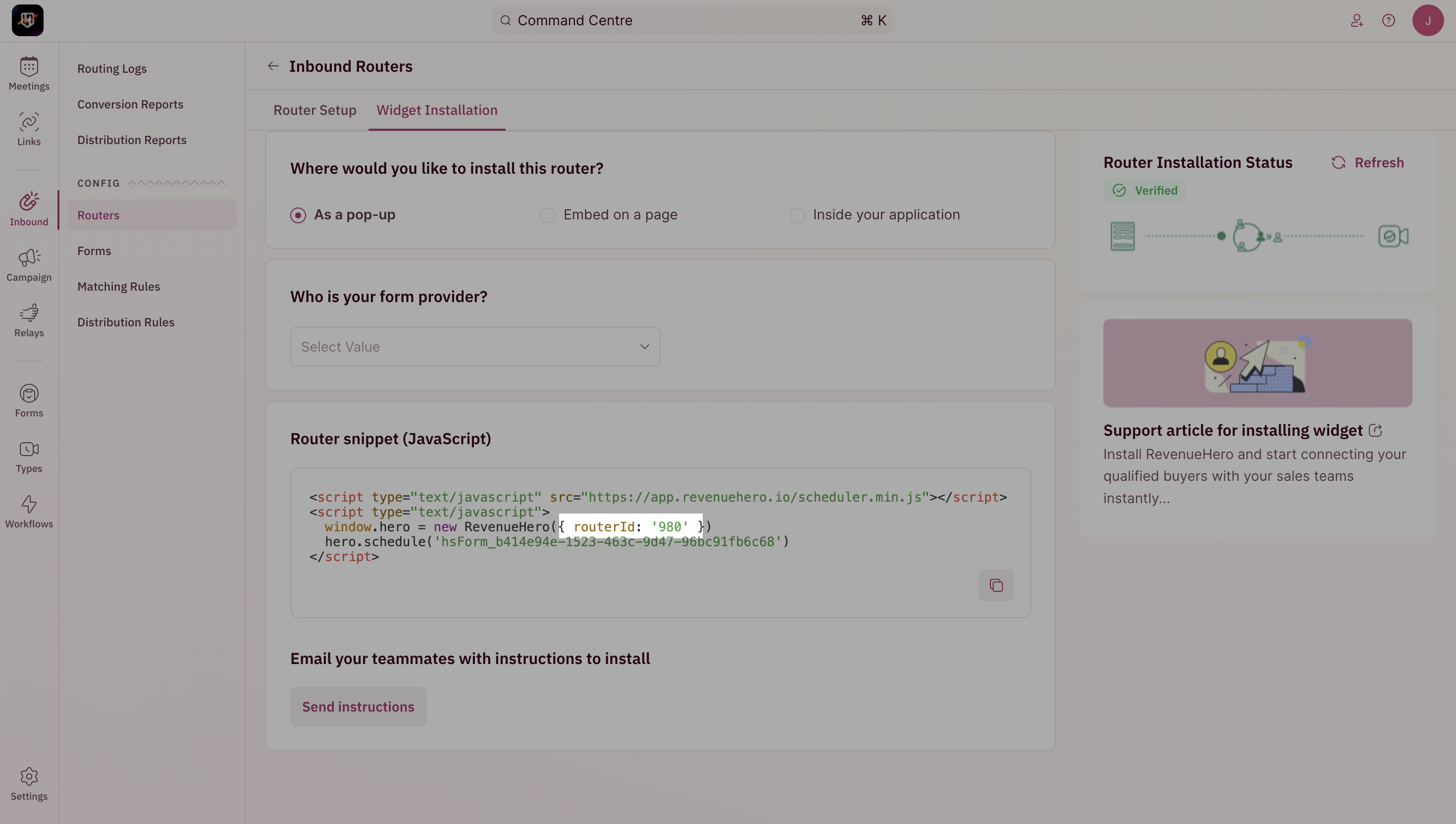Click the Verified status badge

pyautogui.click(x=1144, y=191)
